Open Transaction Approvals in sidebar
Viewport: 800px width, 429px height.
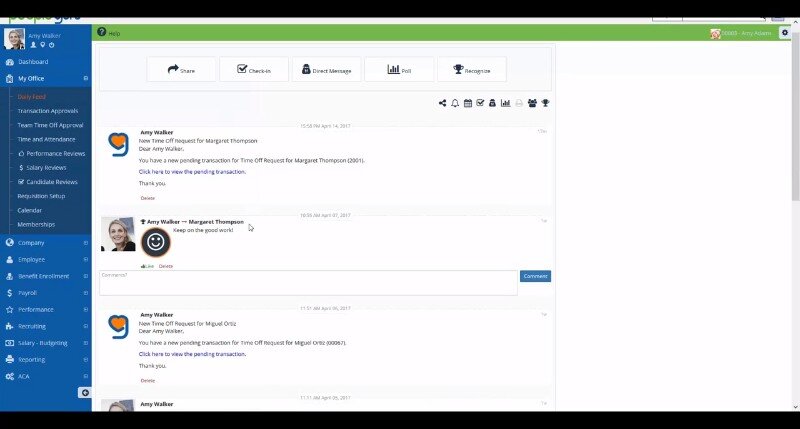pyautogui.click(x=47, y=111)
